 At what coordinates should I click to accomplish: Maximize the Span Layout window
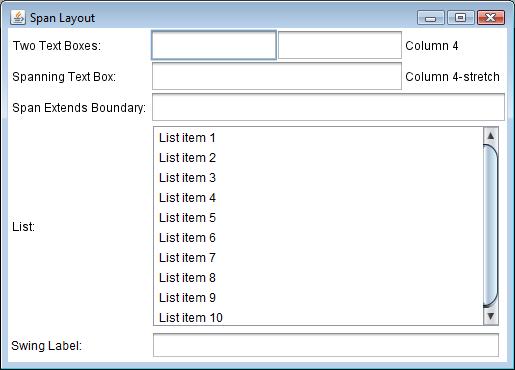[461, 18]
